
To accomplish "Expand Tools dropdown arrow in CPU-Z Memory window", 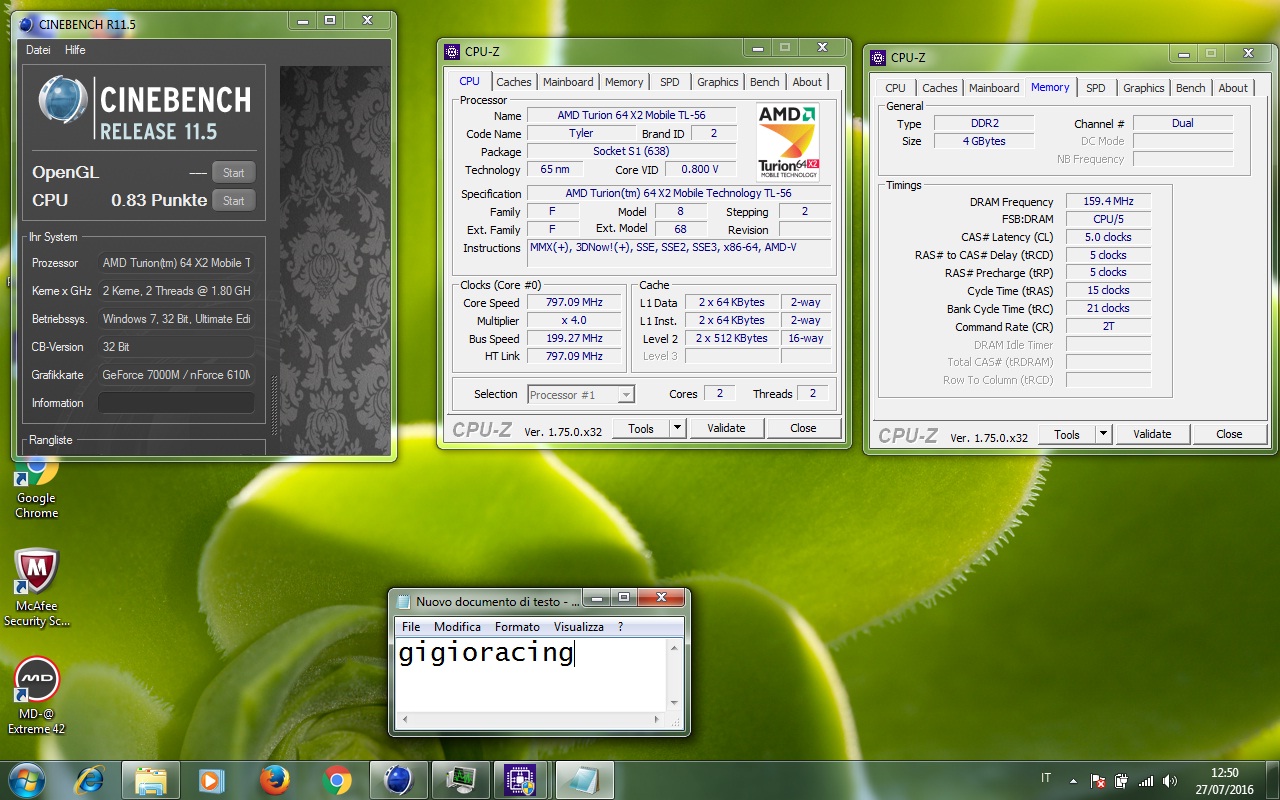I will (x=1103, y=434).
